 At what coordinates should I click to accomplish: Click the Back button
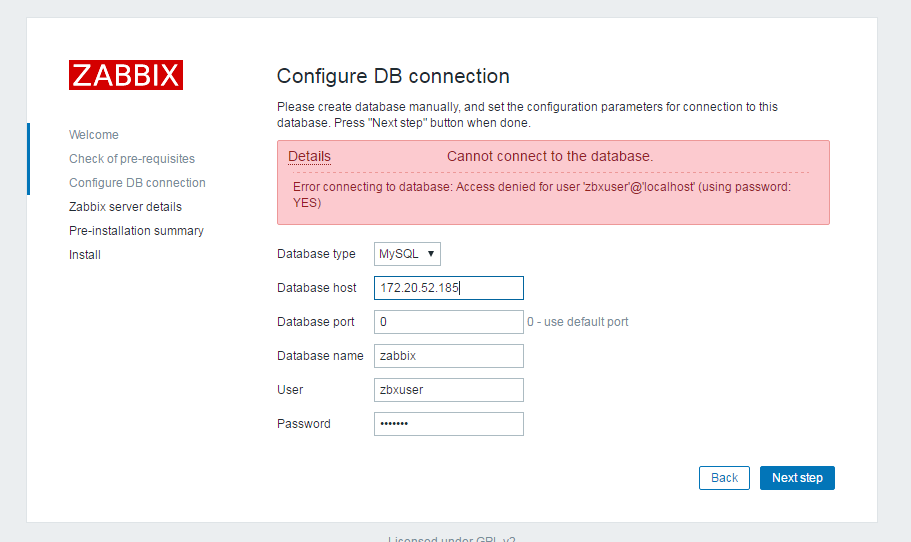(724, 478)
